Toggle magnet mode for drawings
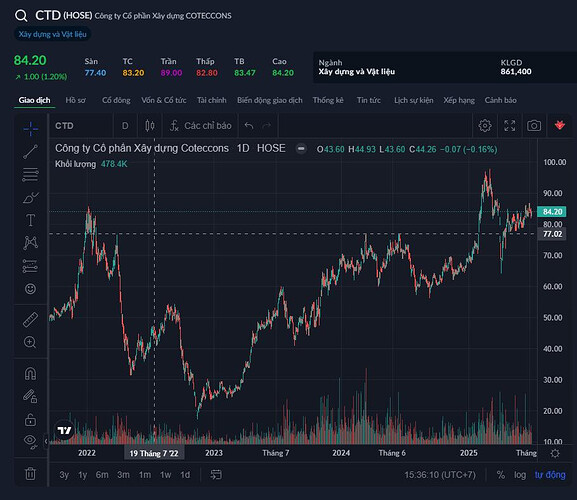The width and height of the screenshot is (577, 500). 30,374
